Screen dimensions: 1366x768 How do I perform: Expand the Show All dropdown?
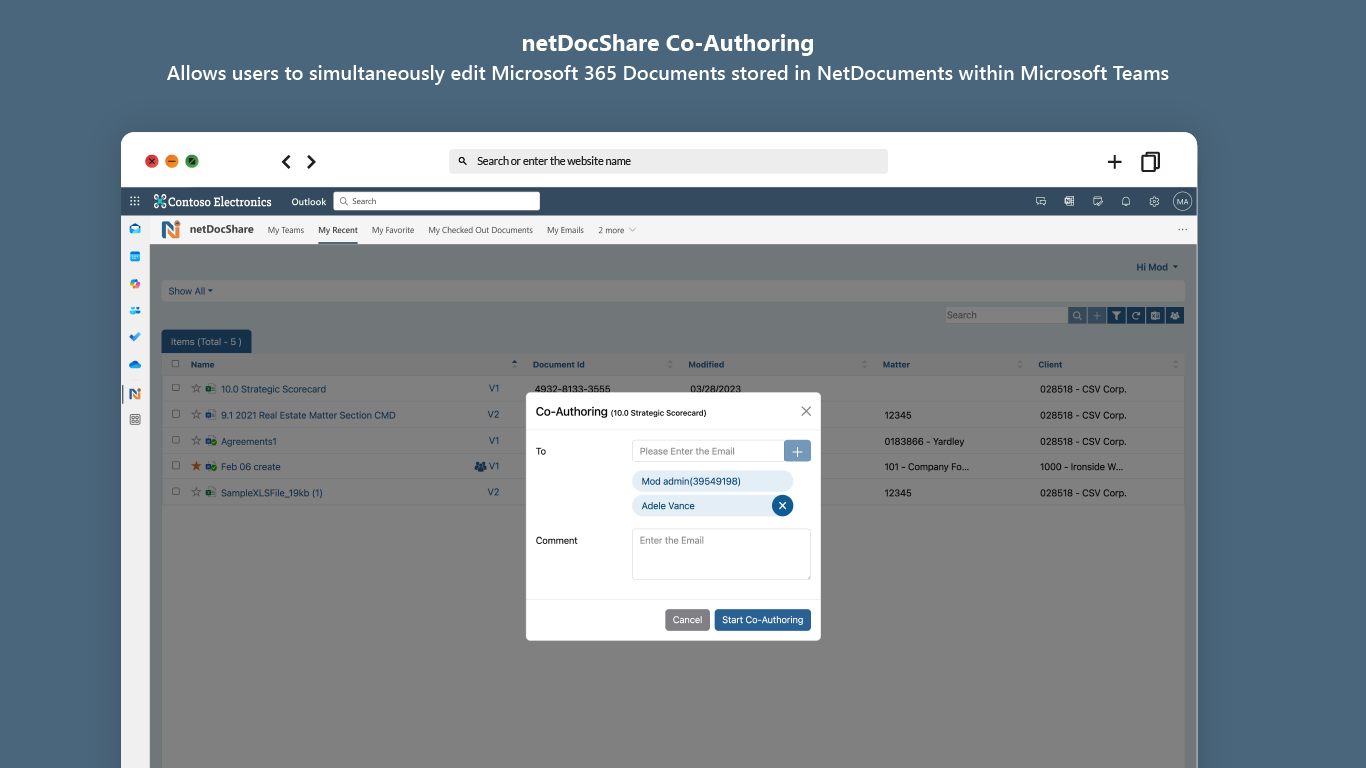[190, 291]
